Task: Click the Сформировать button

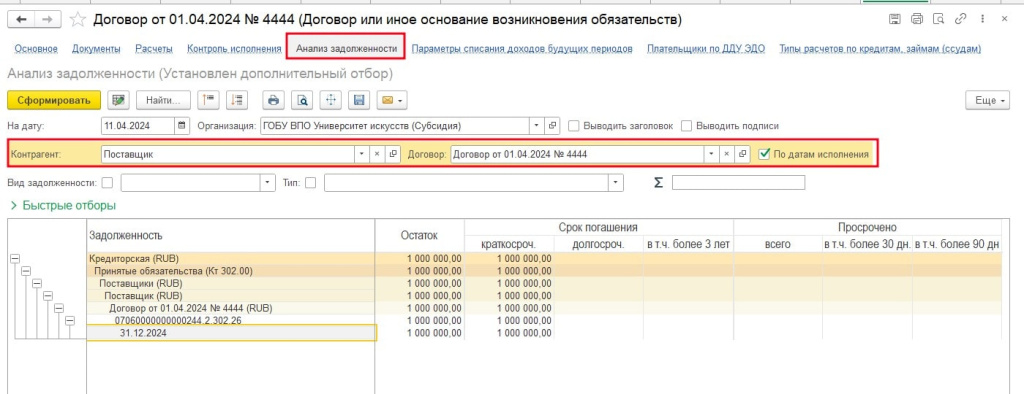Action: coord(54,100)
